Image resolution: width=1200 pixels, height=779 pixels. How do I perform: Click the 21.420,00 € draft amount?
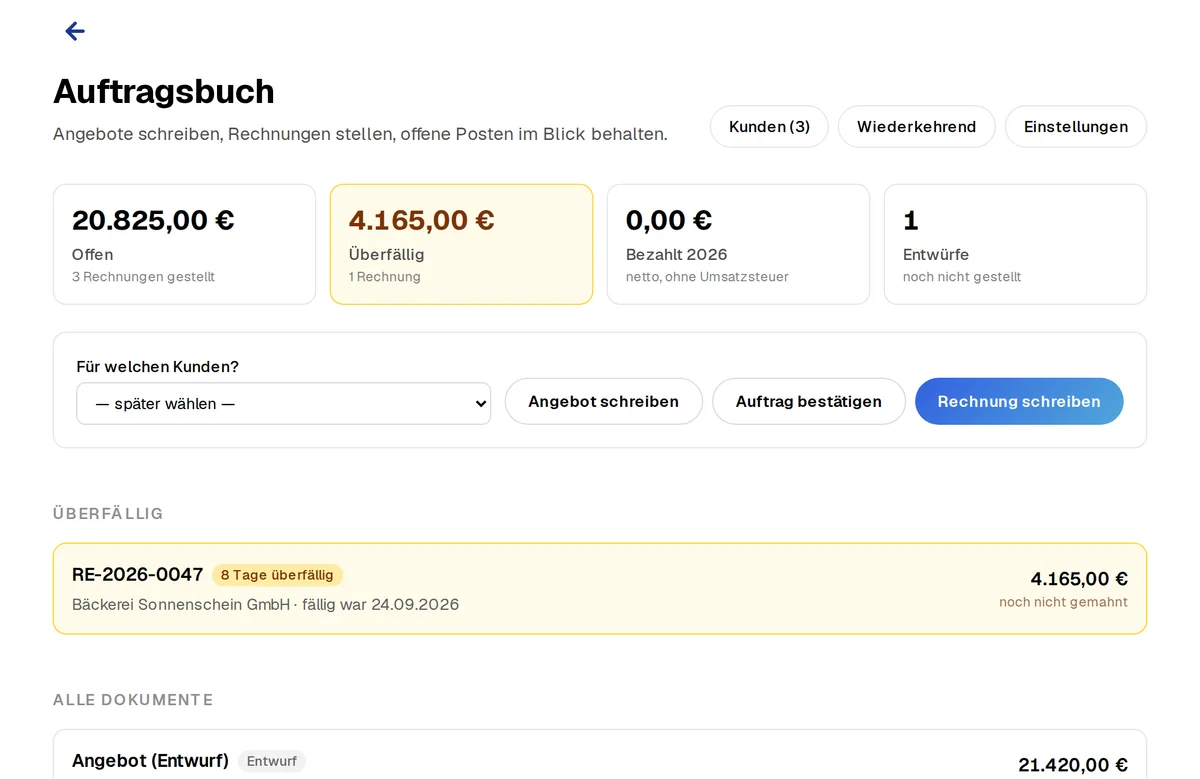point(1073,765)
